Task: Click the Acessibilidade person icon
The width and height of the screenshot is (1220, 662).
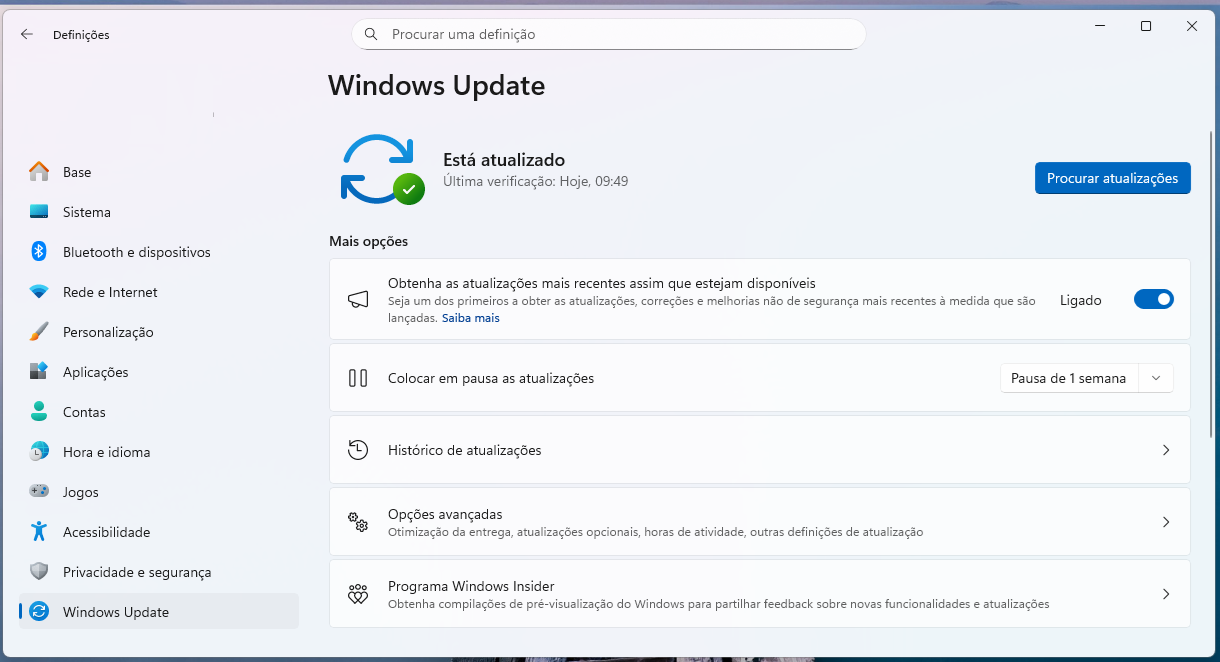Action: tap(39, 532)
